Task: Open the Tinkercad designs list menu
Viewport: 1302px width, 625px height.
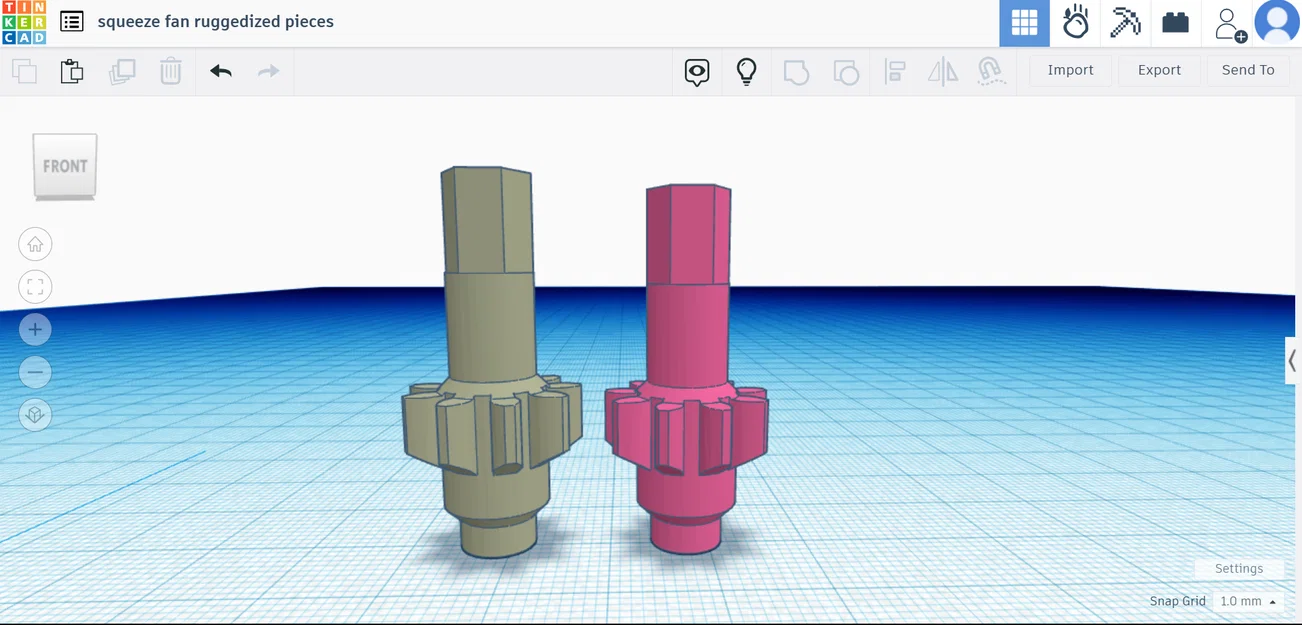Action: point(68,21)
